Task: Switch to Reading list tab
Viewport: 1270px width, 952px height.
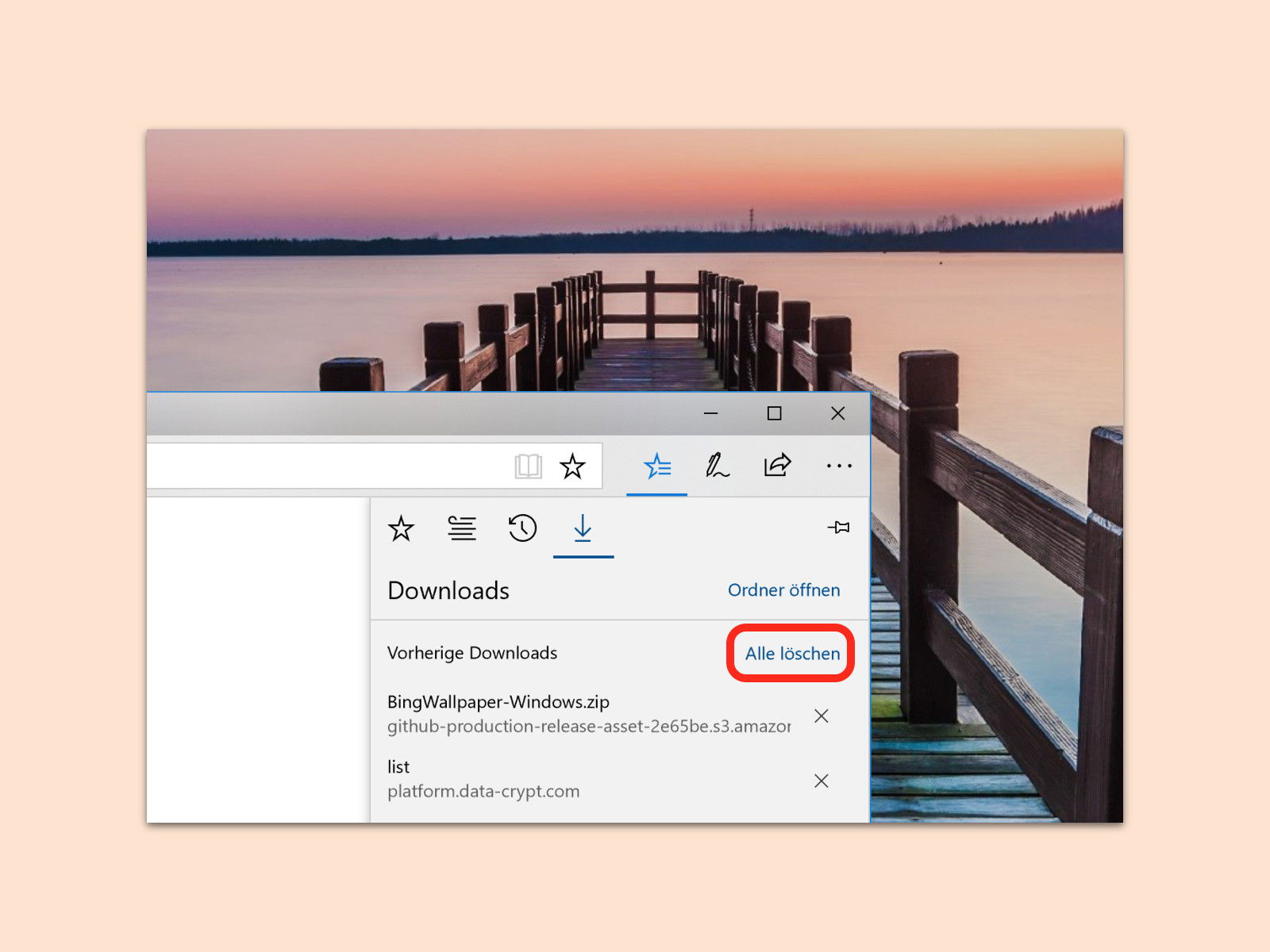Action: [x=462, y=528]
